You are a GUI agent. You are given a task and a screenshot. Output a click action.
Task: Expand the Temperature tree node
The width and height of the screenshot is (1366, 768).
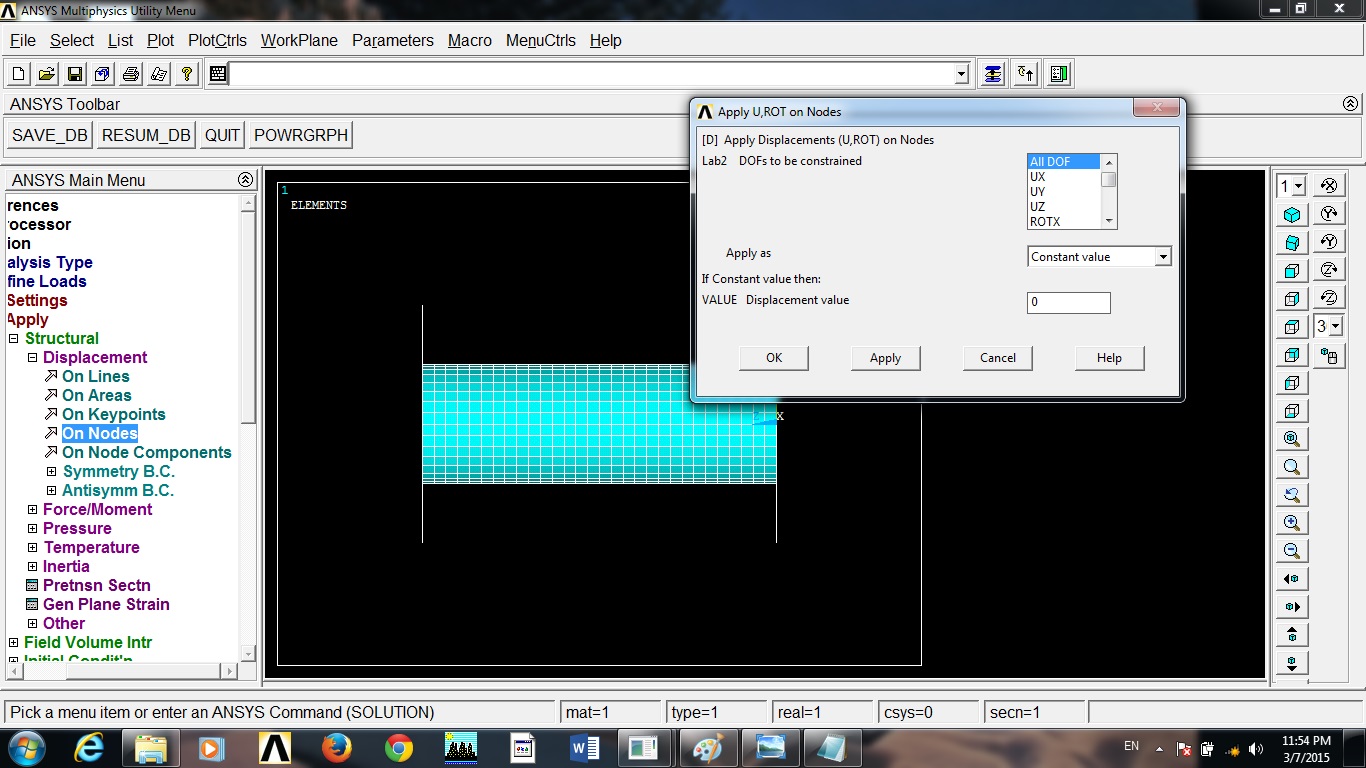click(32, 548)
